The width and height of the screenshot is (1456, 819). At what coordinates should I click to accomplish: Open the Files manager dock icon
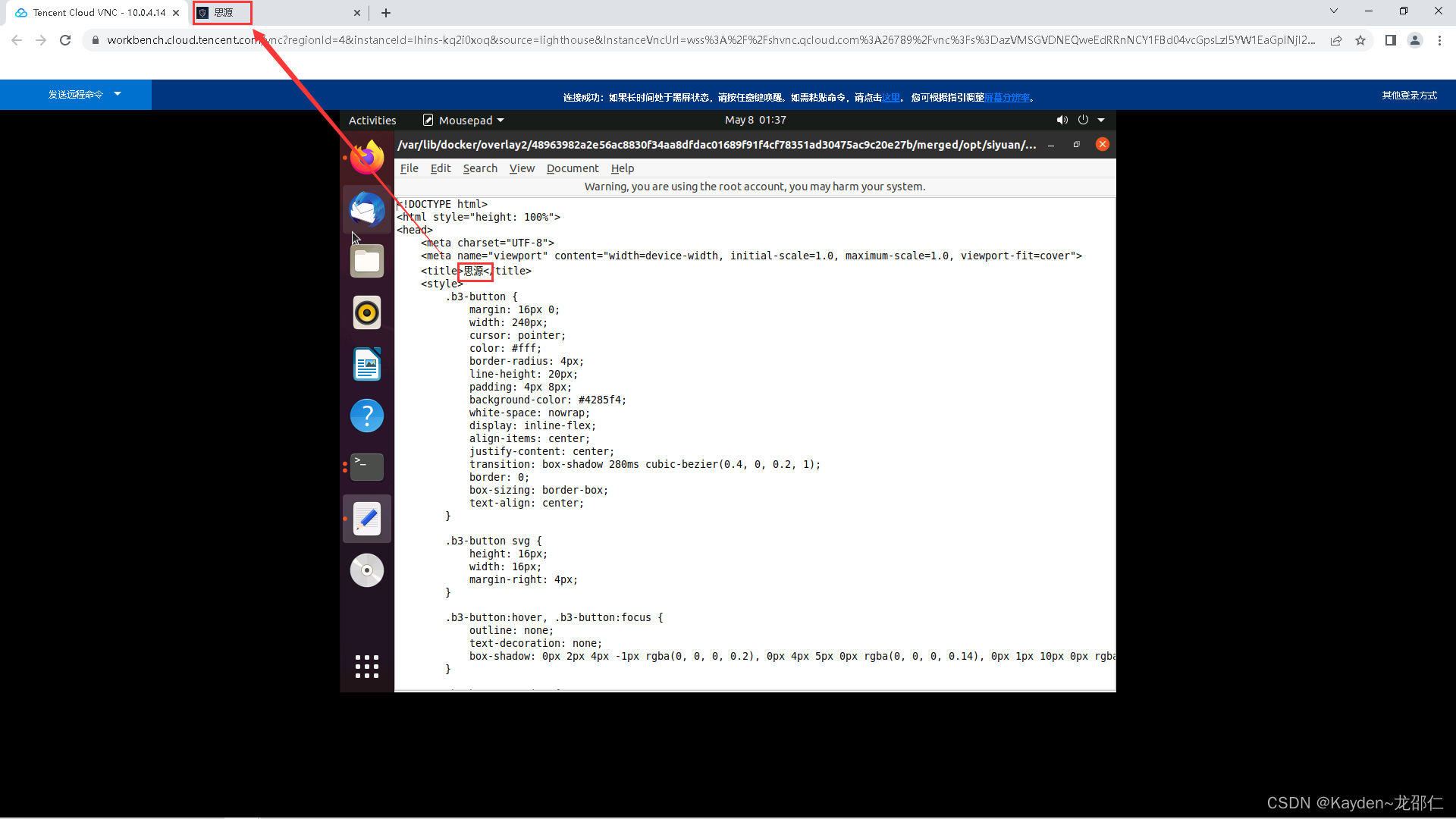click(367, 261)
